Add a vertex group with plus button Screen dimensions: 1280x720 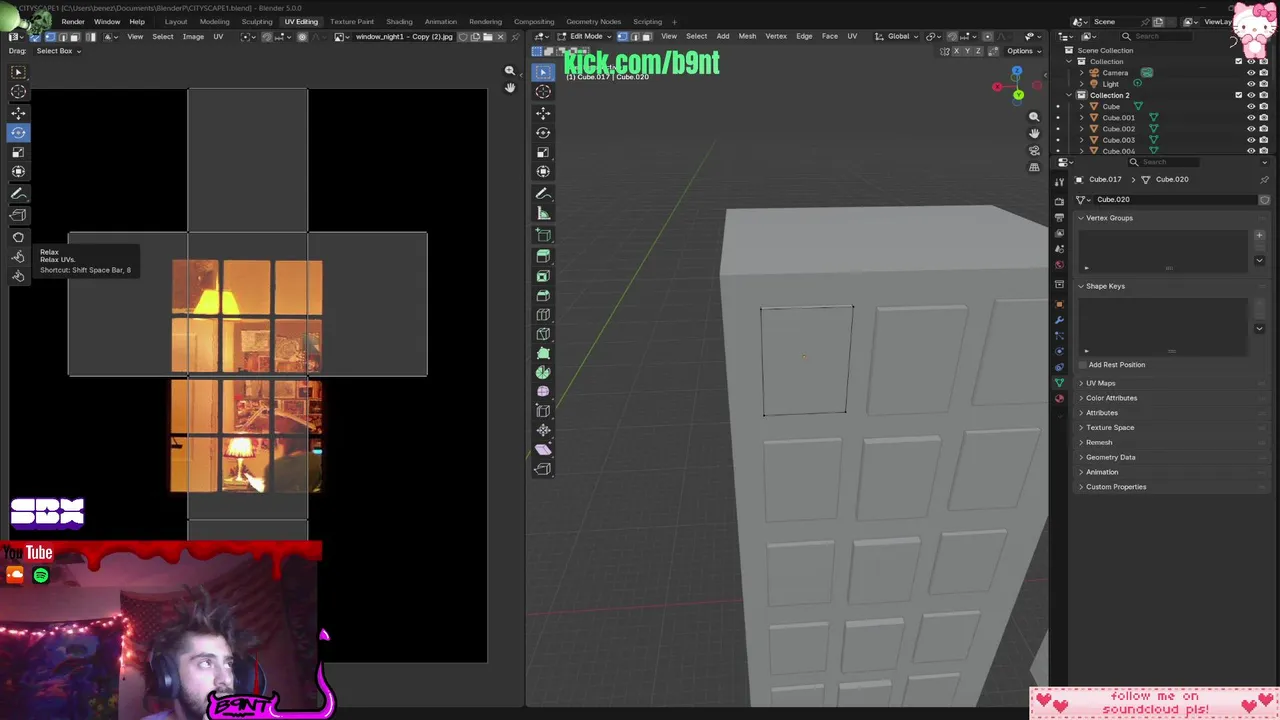tap(1259, 235)
